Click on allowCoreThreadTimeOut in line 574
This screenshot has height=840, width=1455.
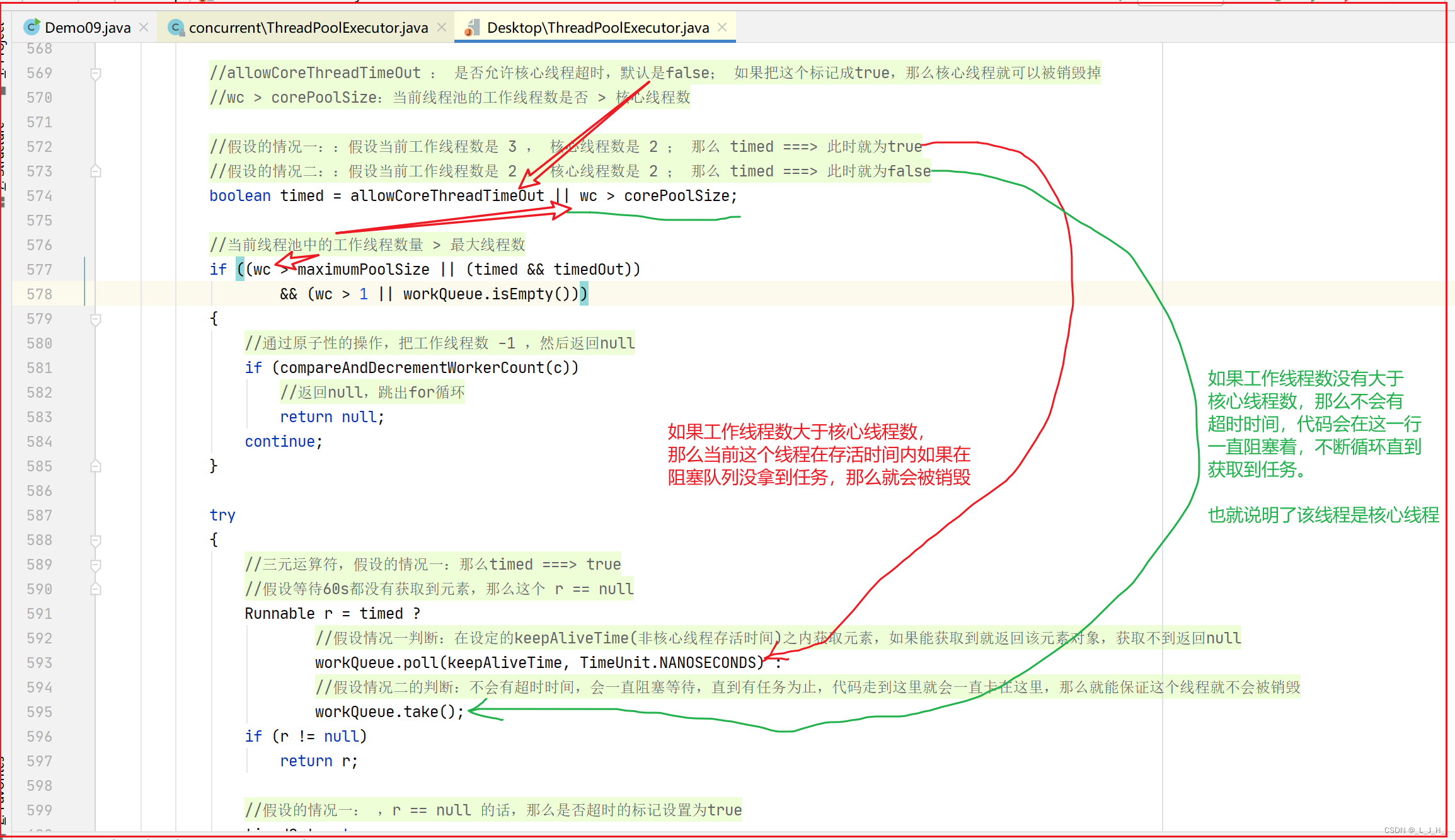click(x=447, y=196)
